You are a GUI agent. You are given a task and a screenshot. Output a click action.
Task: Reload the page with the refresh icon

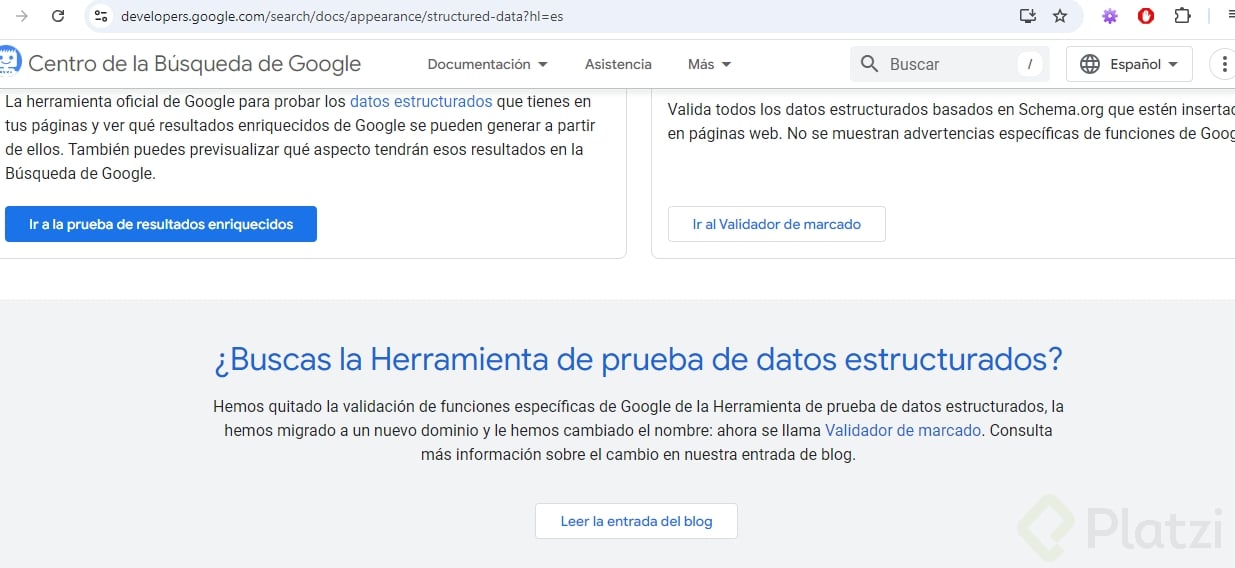[58, 16]
